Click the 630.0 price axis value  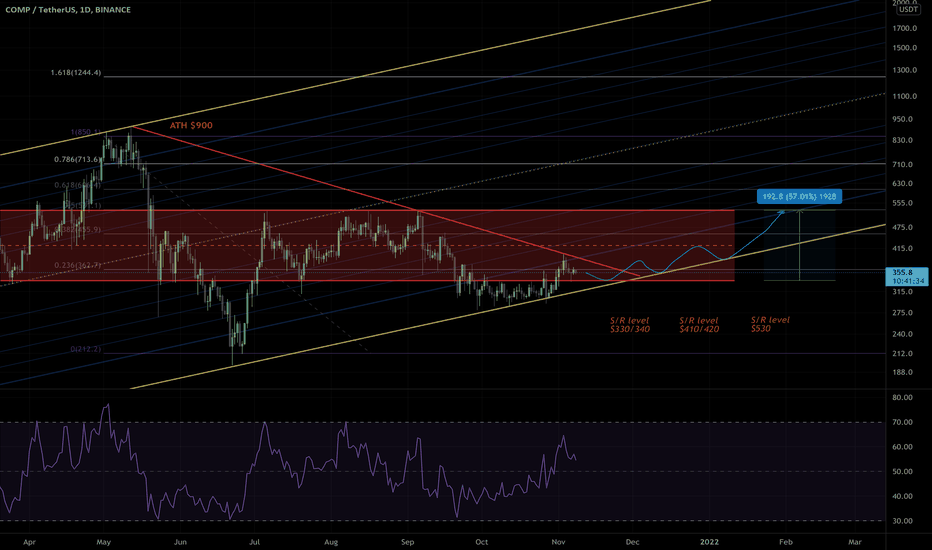point(903,183)
